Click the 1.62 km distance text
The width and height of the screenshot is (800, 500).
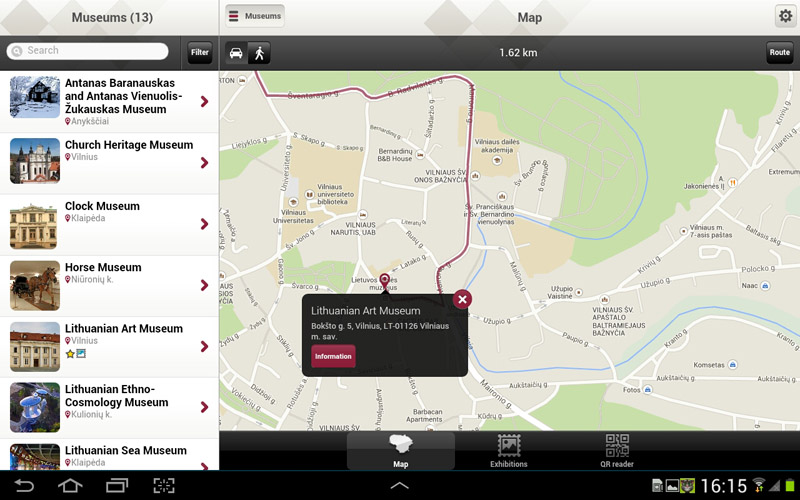(x=518, y=53)
